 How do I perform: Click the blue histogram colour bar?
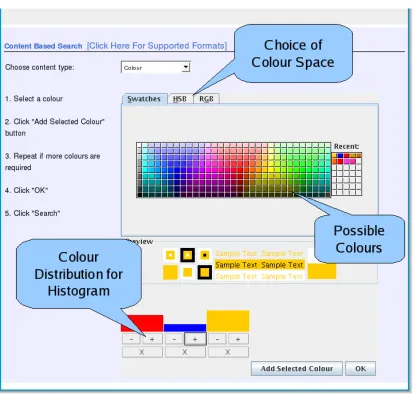point(185,328)
